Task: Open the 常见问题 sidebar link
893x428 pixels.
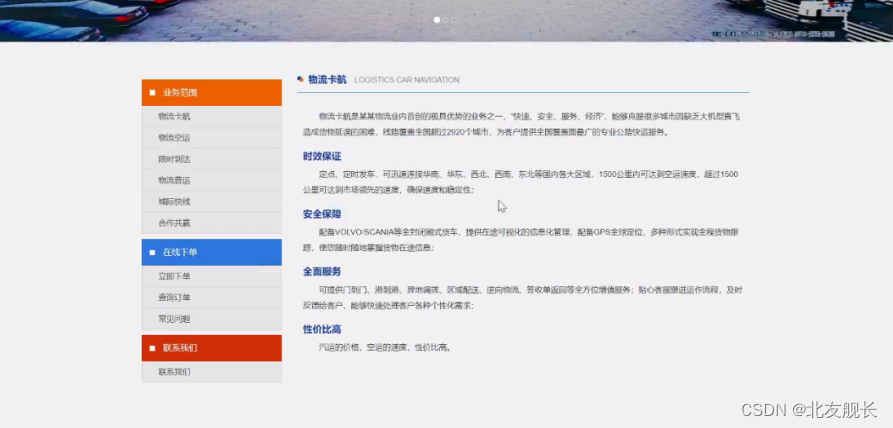Action: 212,319
